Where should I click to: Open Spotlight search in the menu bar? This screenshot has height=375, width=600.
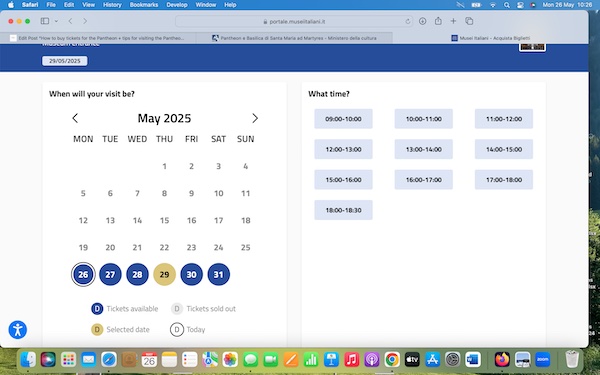(x=507, y=5)
